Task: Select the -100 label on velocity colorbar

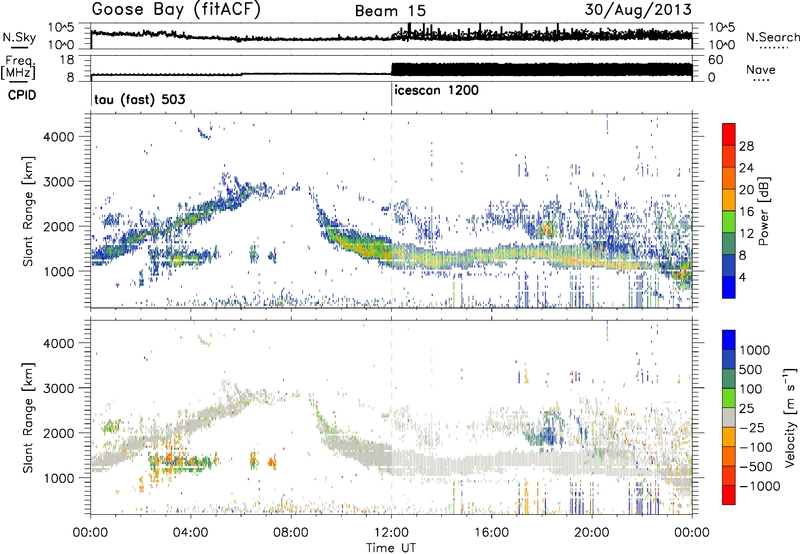Action: (x=758, y=447)
